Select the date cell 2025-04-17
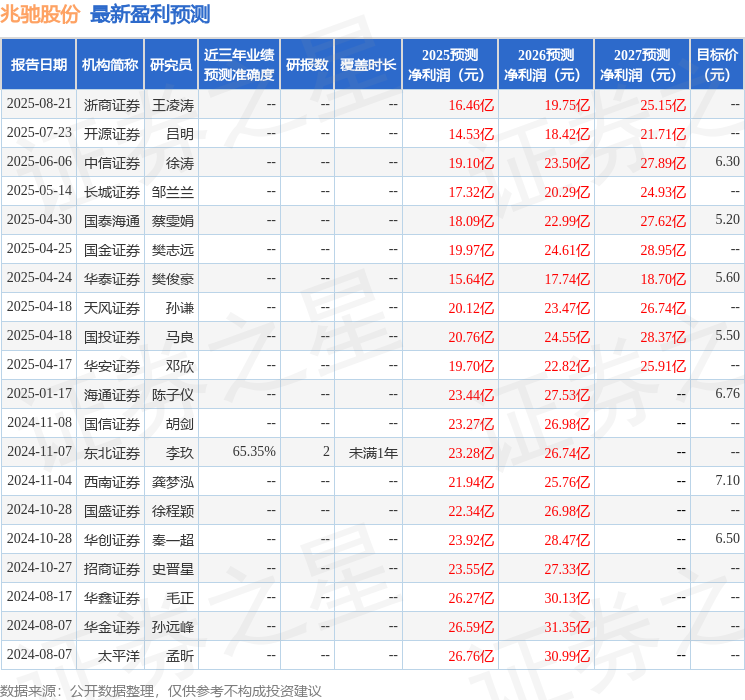Image resolution: width=745 pixels, height=700 pixels. tap(39, 365)
